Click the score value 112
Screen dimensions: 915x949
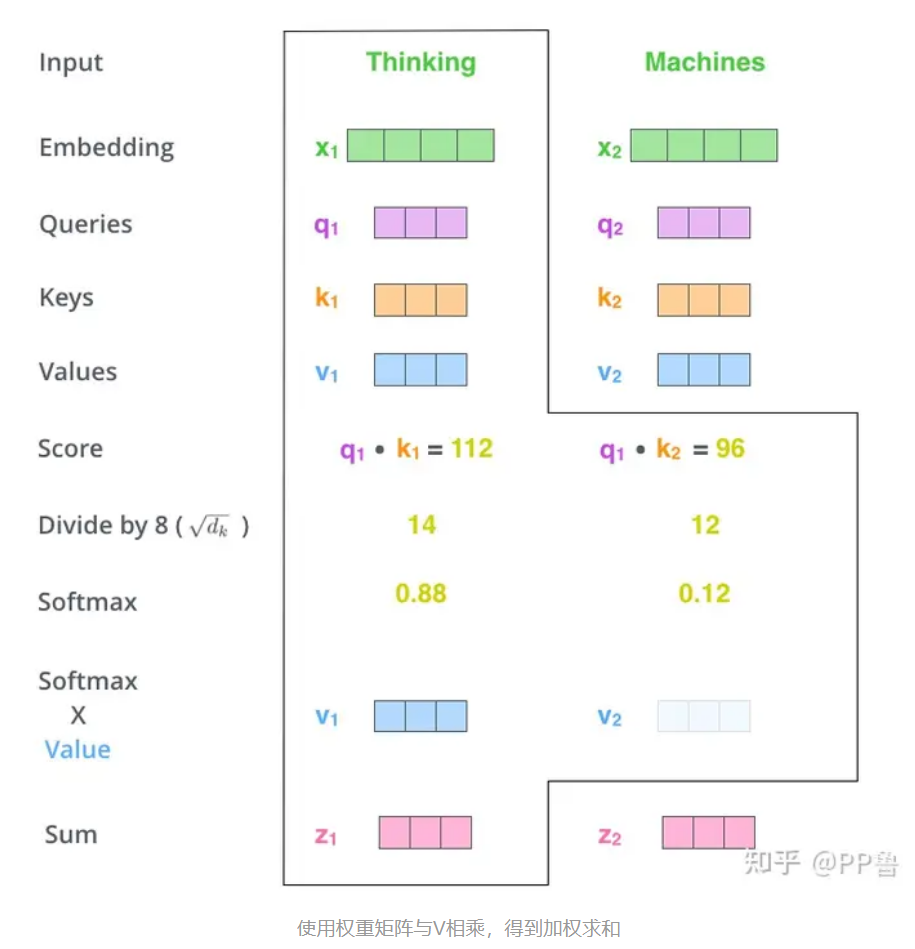[x=472, y=448]
